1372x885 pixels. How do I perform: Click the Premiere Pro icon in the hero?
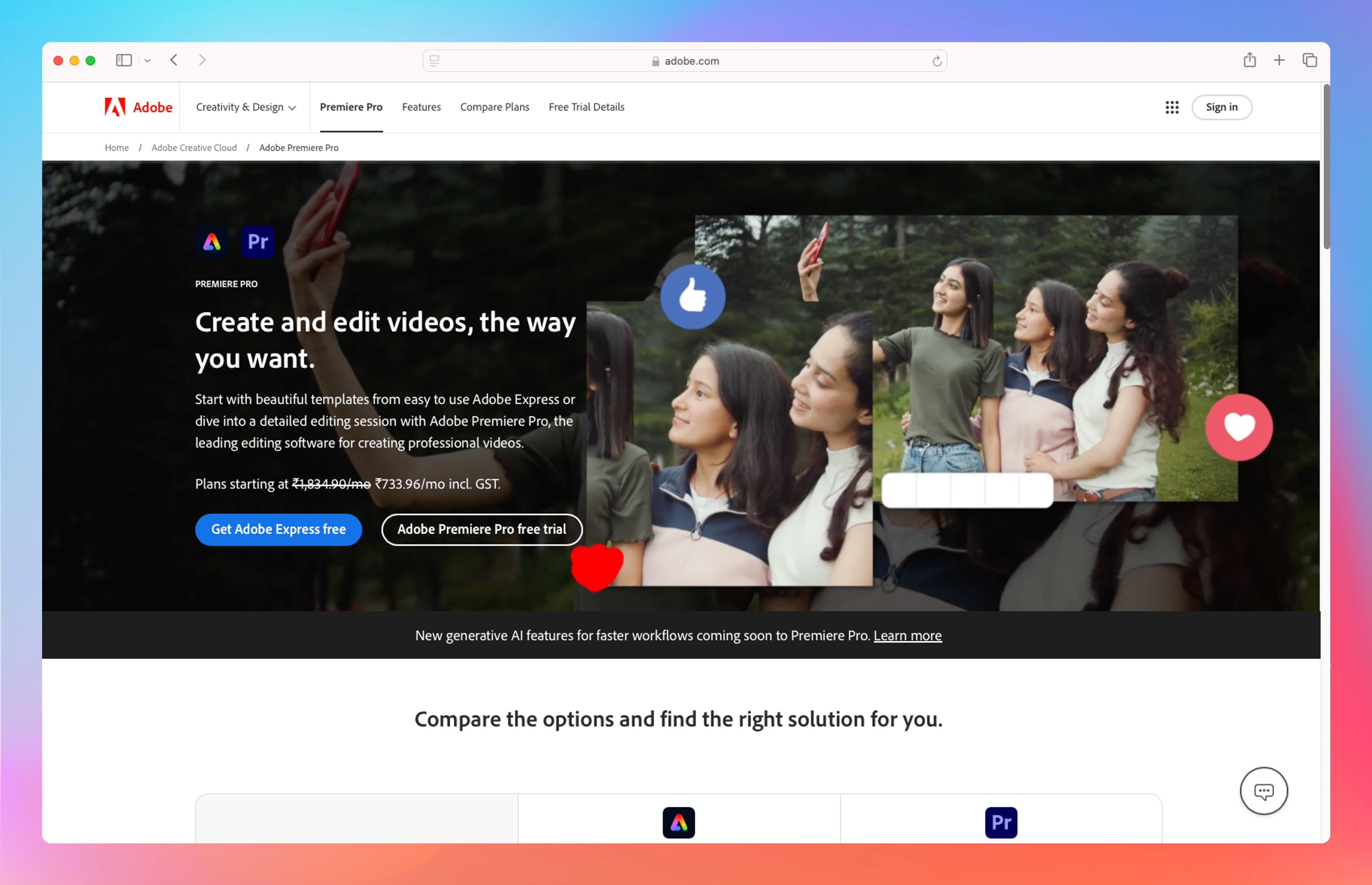click(257, 242)
